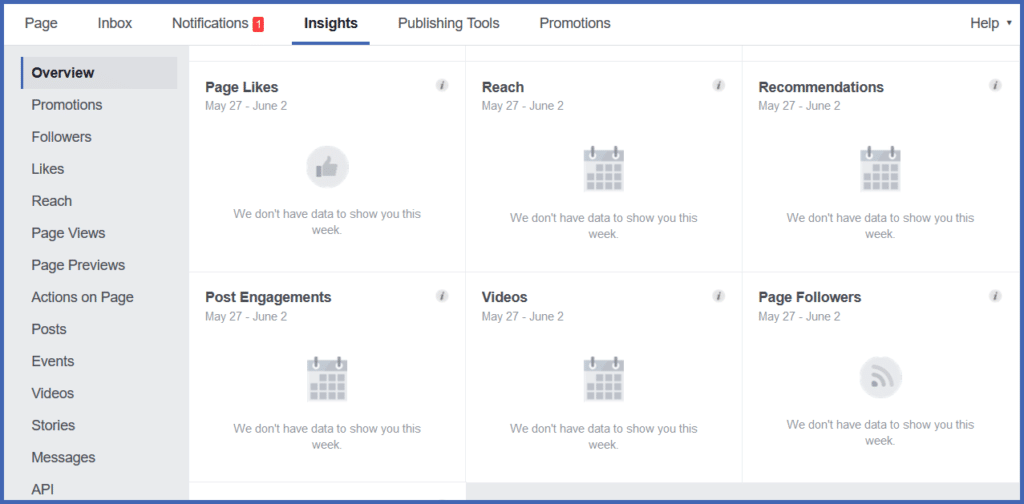
Task: Open the Promotions top tab
Action: [575, 24]
